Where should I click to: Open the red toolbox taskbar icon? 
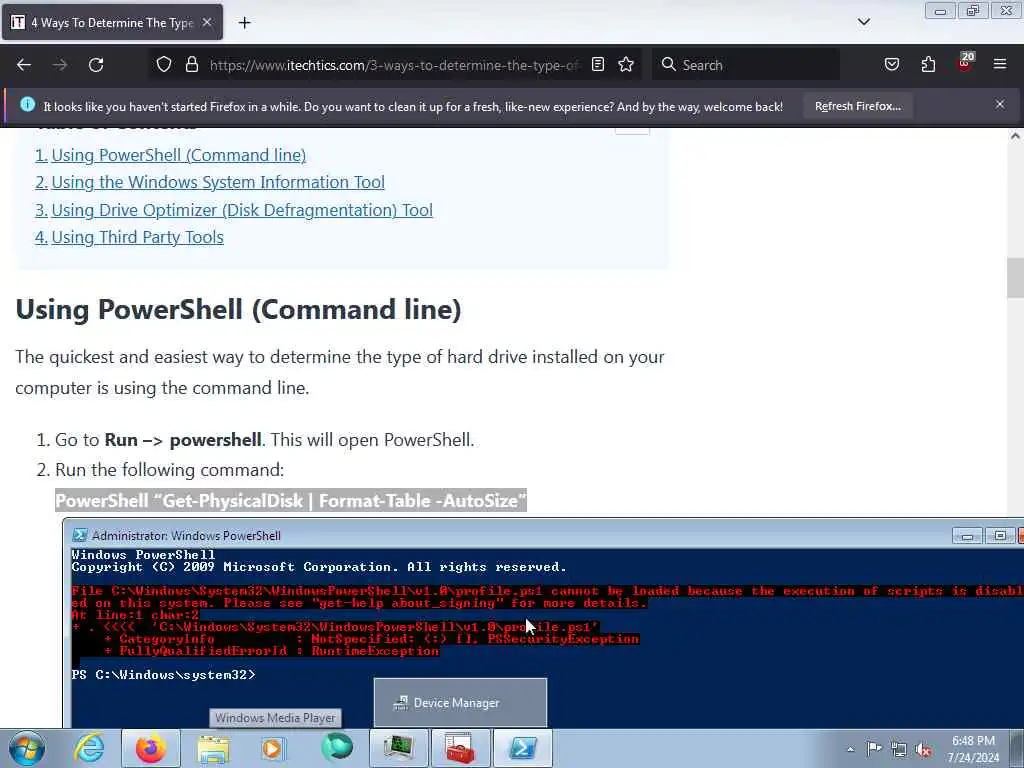pyautogui.click(x=460, y=748)
